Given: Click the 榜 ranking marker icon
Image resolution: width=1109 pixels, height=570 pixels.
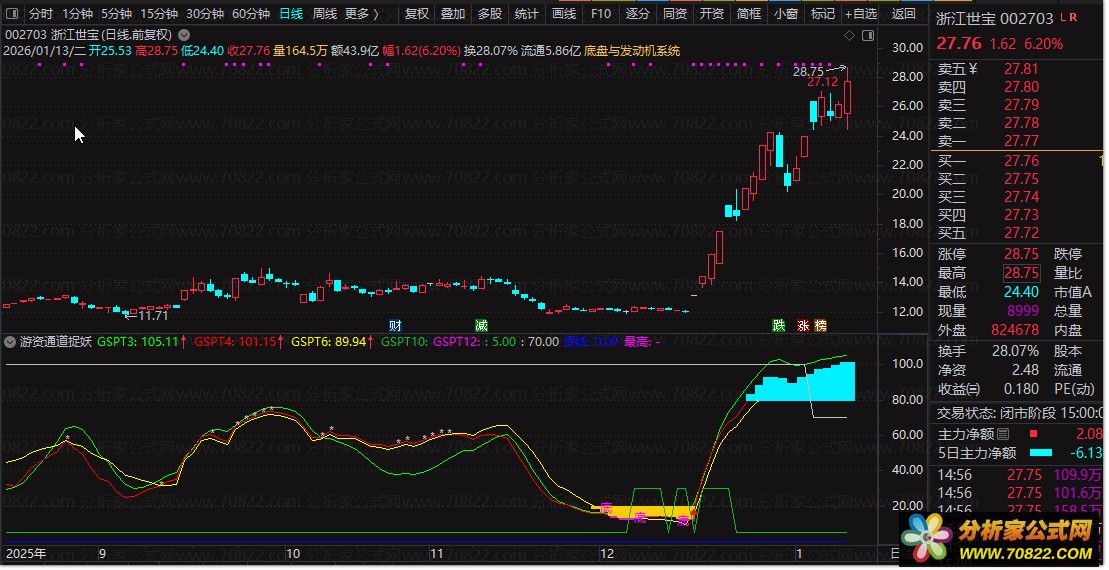Looking at the screenshot, I should click(821, 325).
